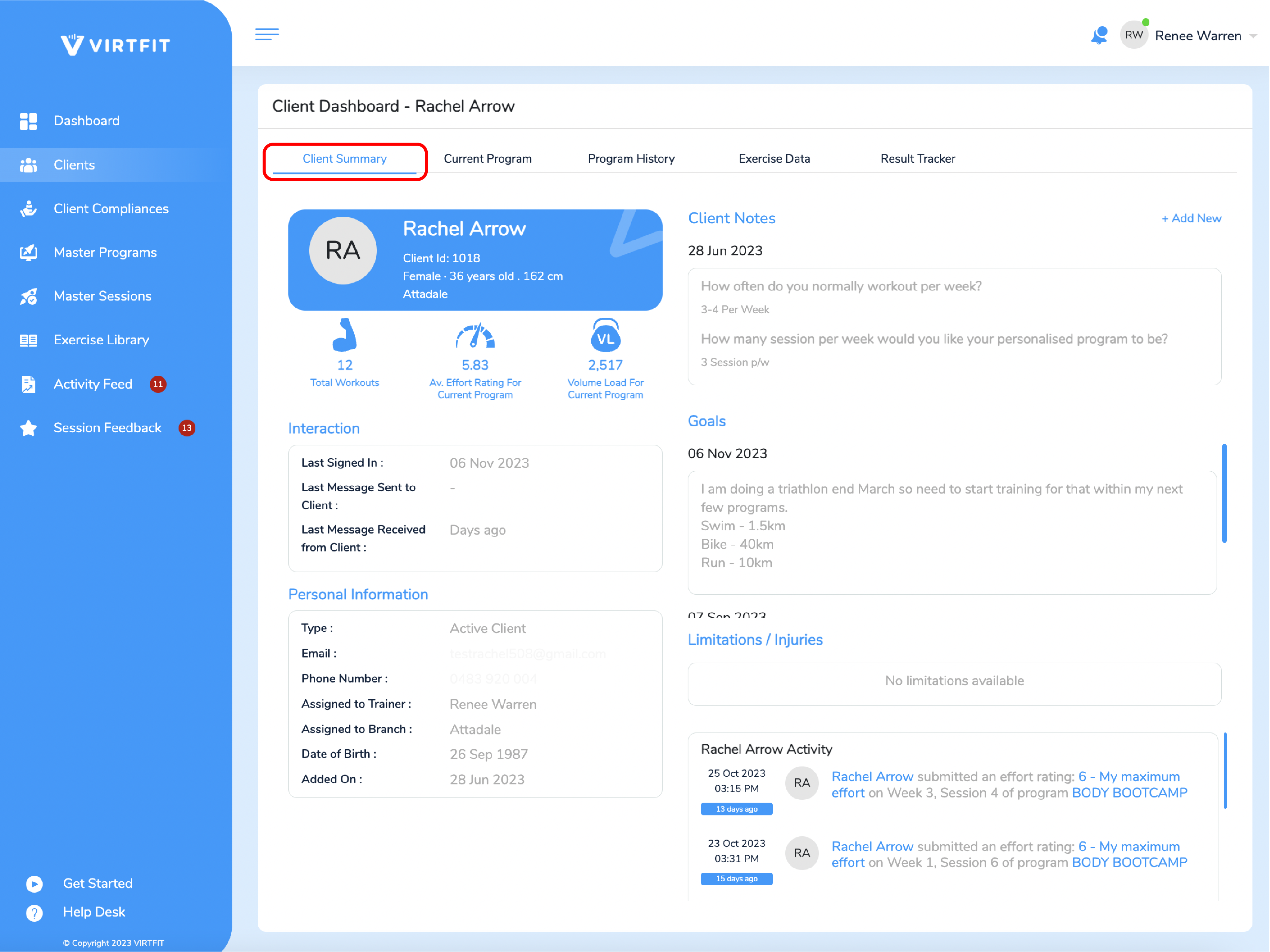The width and height of the screenshot is (1270, 952).
Task: Open Master Programs page
Action: click(105, 252)
